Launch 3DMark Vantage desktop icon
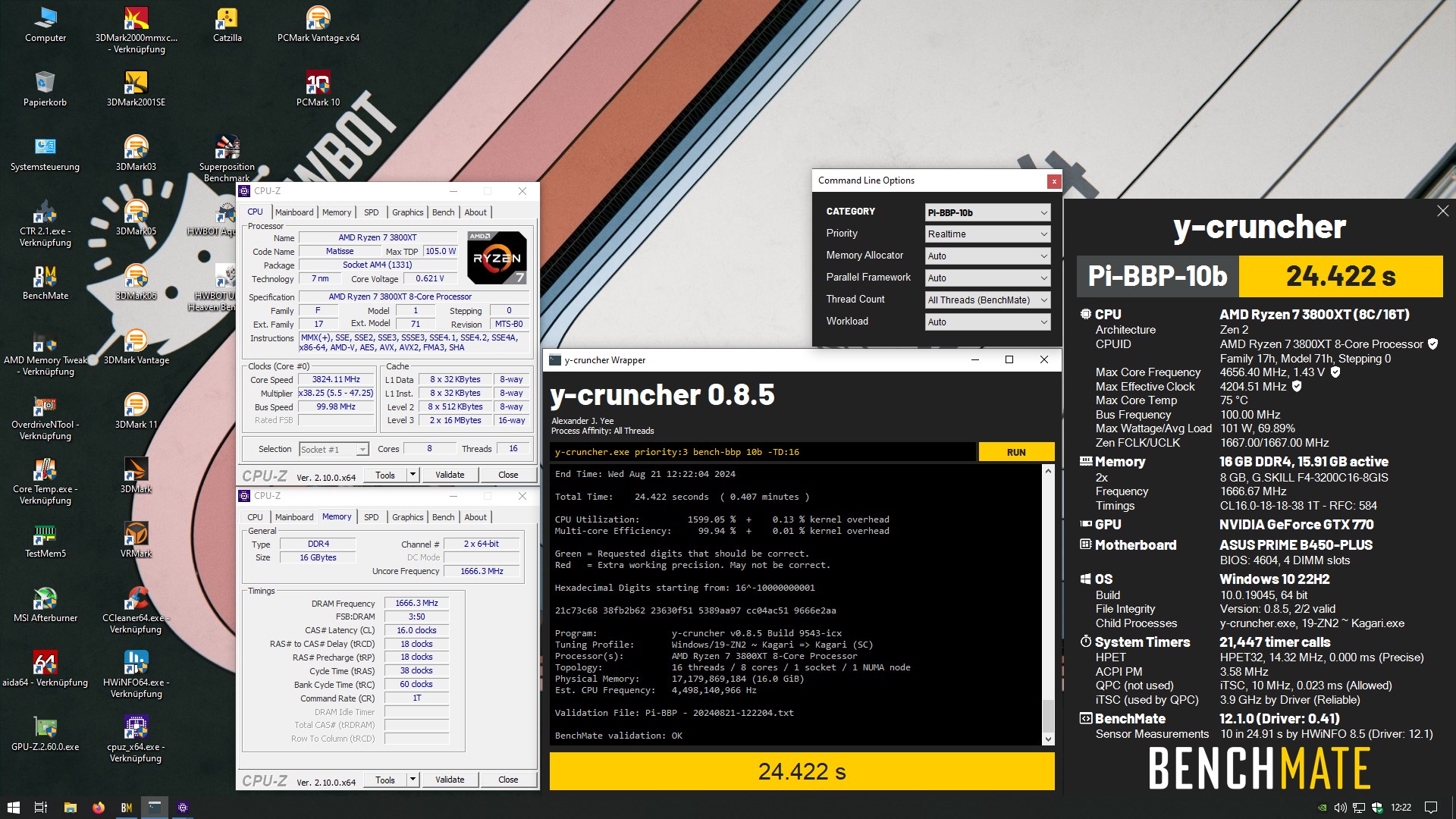The image size is (1456, 819). point(136,347)
